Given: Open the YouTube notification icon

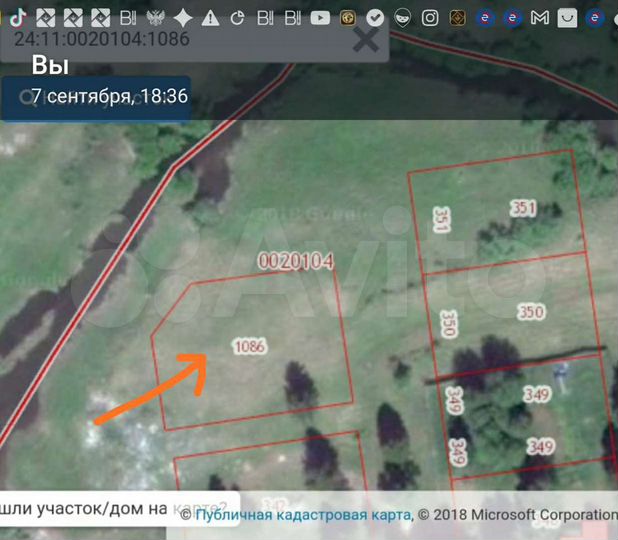Looking at the screenshot, I should [320, 17].
